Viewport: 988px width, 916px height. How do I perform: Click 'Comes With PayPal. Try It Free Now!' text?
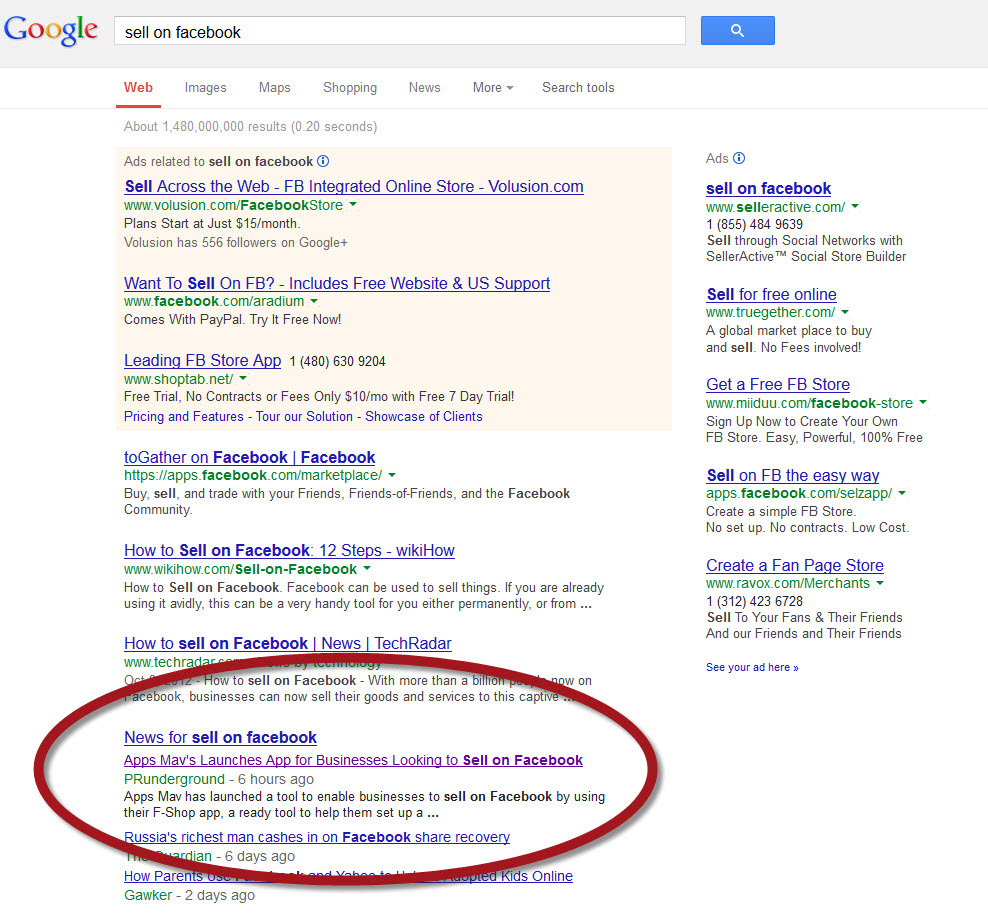coord(233,319)
